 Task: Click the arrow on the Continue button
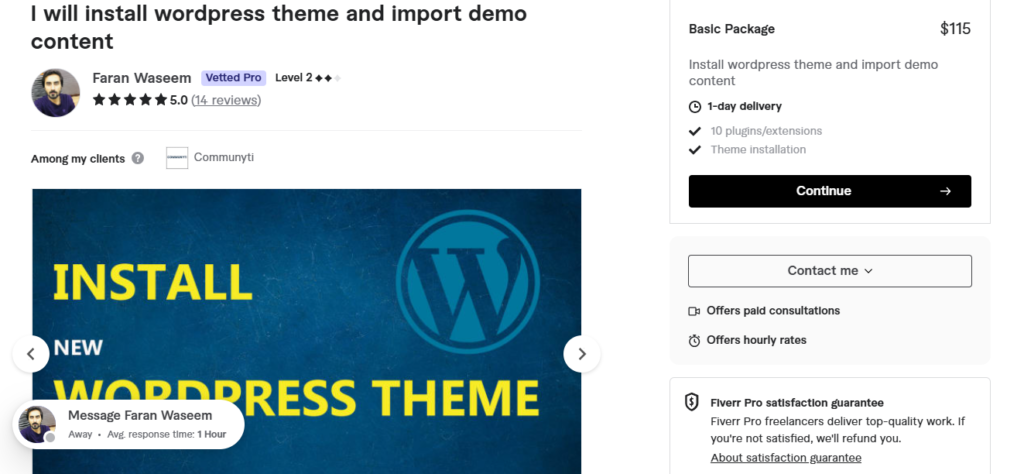945,191
